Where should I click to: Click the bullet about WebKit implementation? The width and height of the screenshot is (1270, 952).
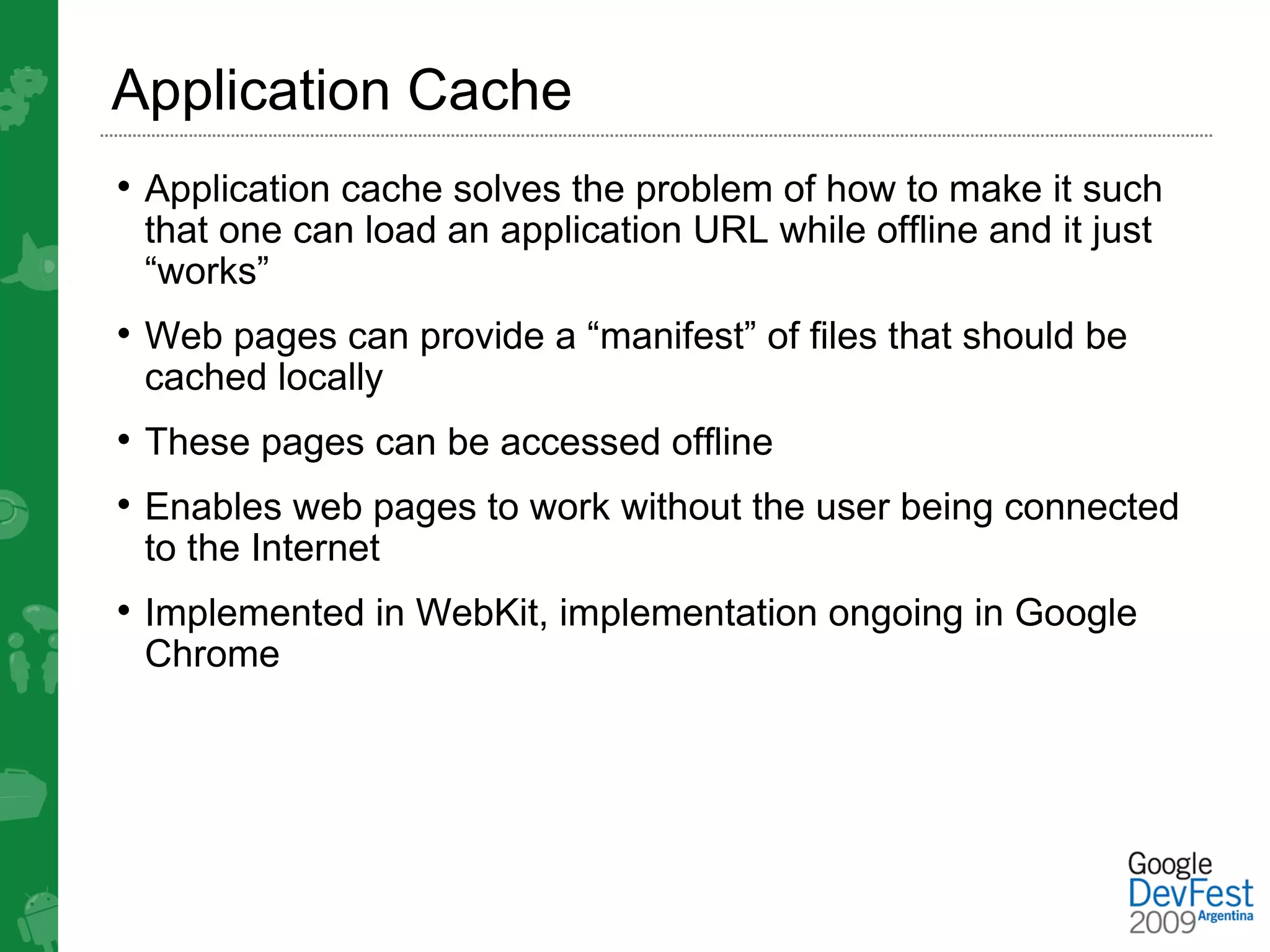click(641, 613)
